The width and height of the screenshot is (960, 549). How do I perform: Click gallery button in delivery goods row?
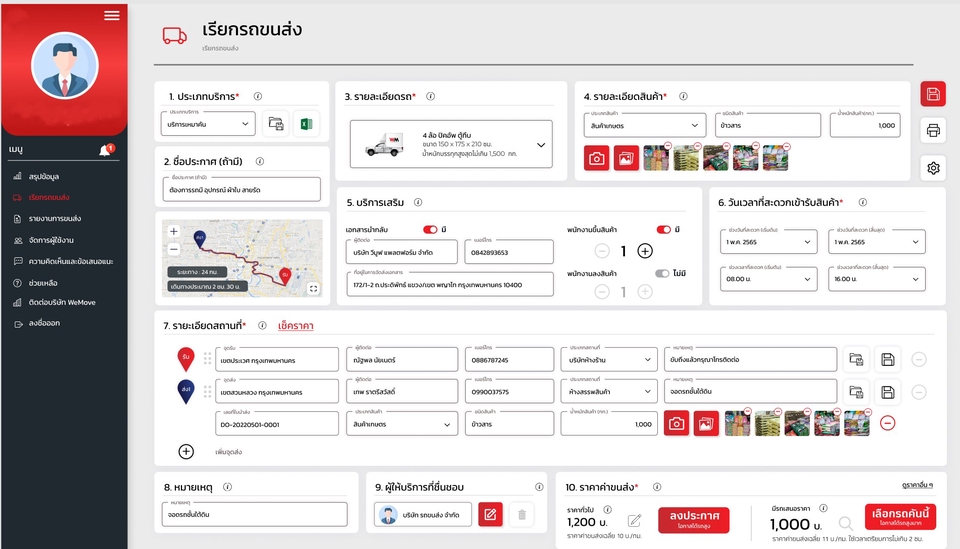pyautogui.click(x=706, y=424)
